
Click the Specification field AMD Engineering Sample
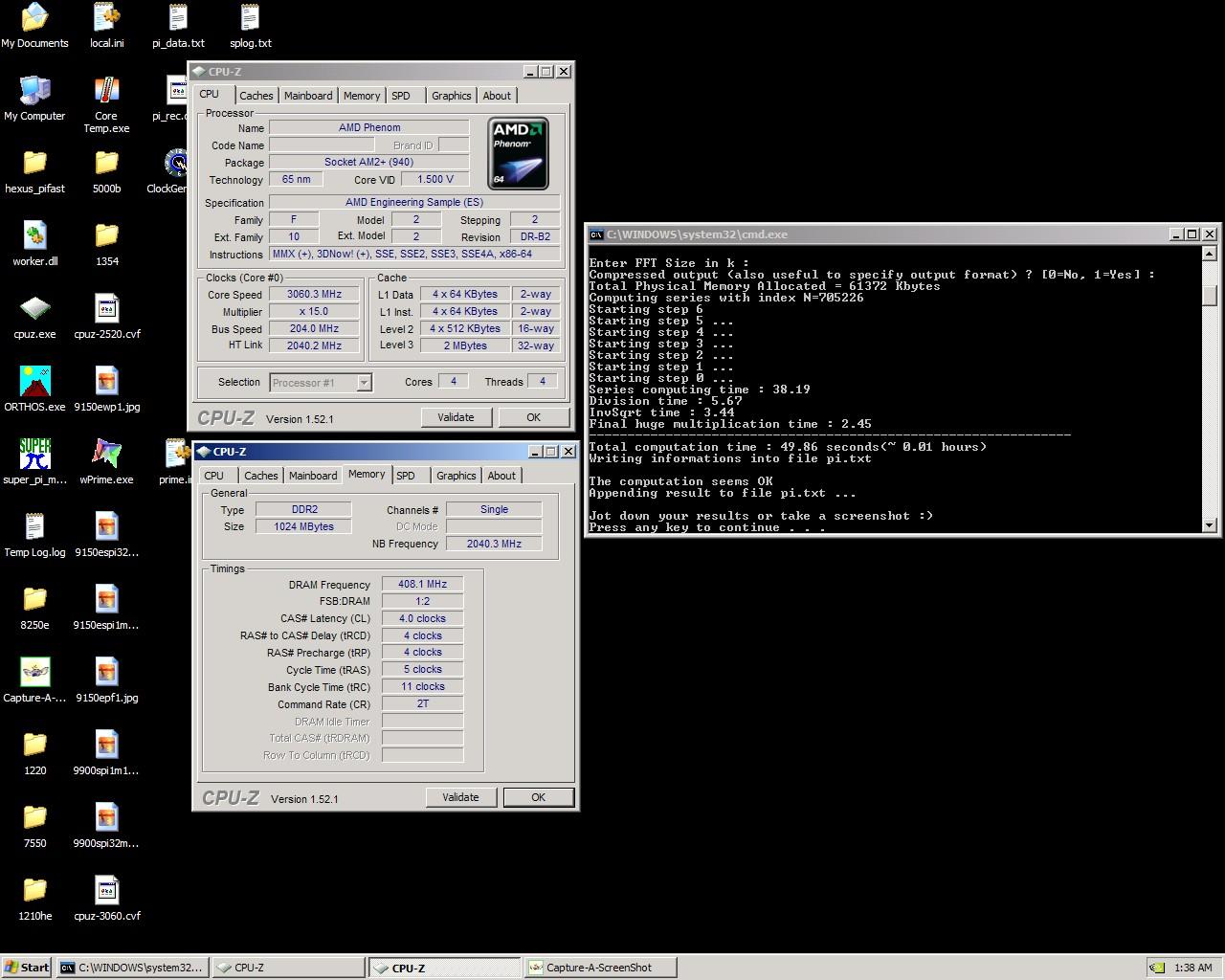[x=414, y=202]
